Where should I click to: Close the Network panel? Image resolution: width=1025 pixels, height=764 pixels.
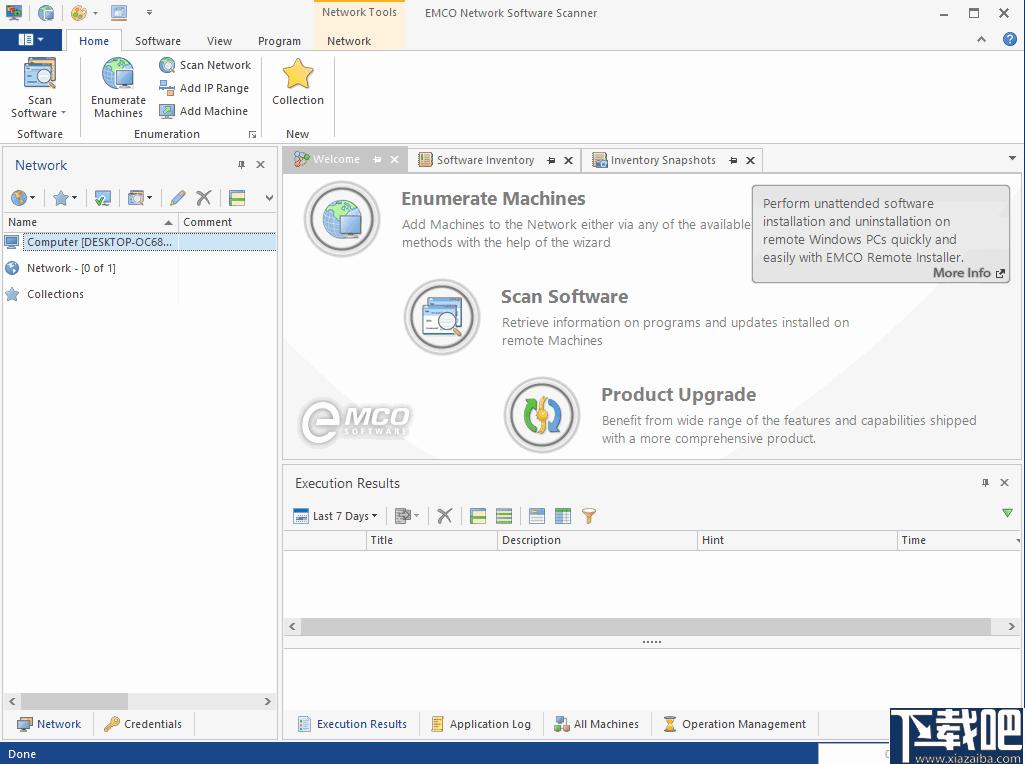pyautogui.click(x=260, y=165)
